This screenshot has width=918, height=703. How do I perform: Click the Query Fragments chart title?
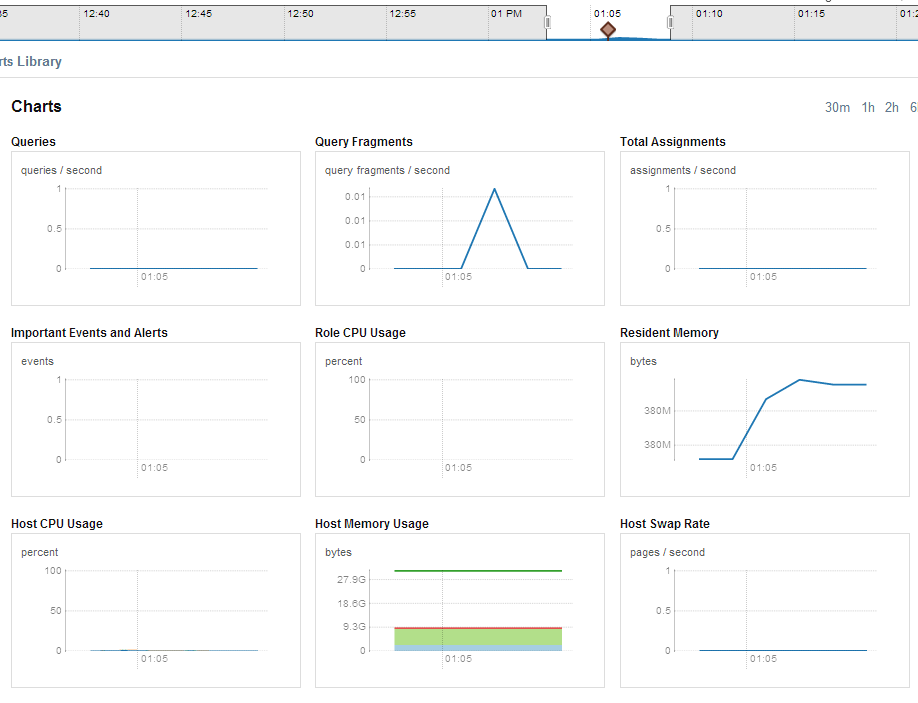(x=364, y=142)
